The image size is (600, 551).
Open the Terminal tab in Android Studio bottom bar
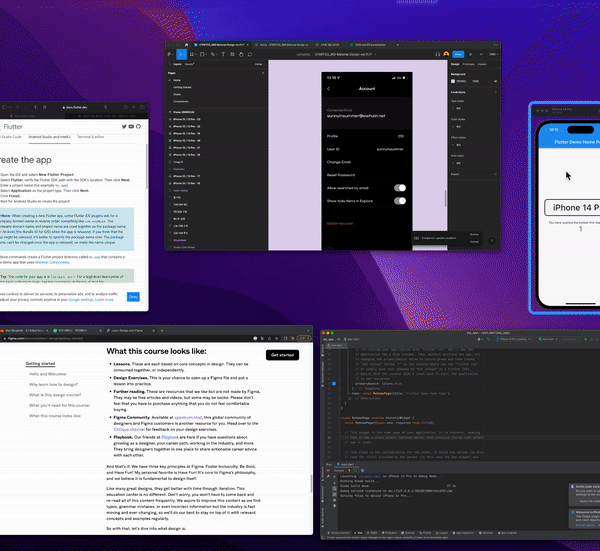[x=408, y=533]
